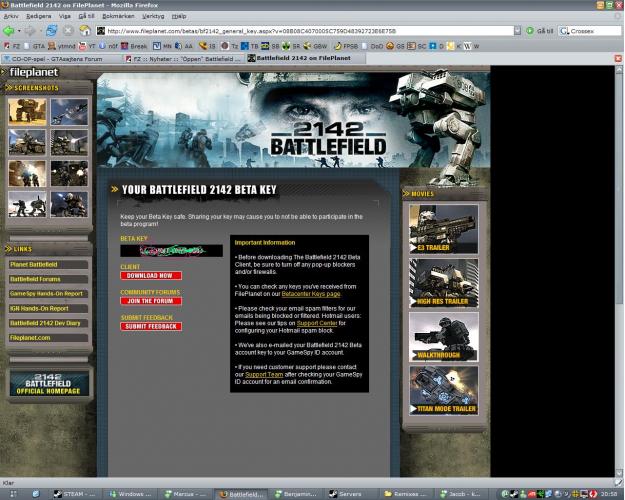625x500 pixels.
Task: Click the Stop loading icon
Action: 68,31
